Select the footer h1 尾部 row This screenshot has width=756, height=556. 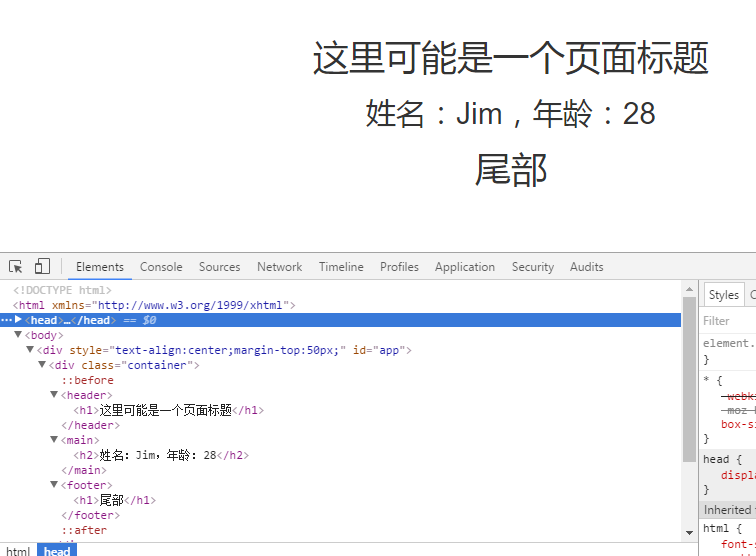point(114,500)
